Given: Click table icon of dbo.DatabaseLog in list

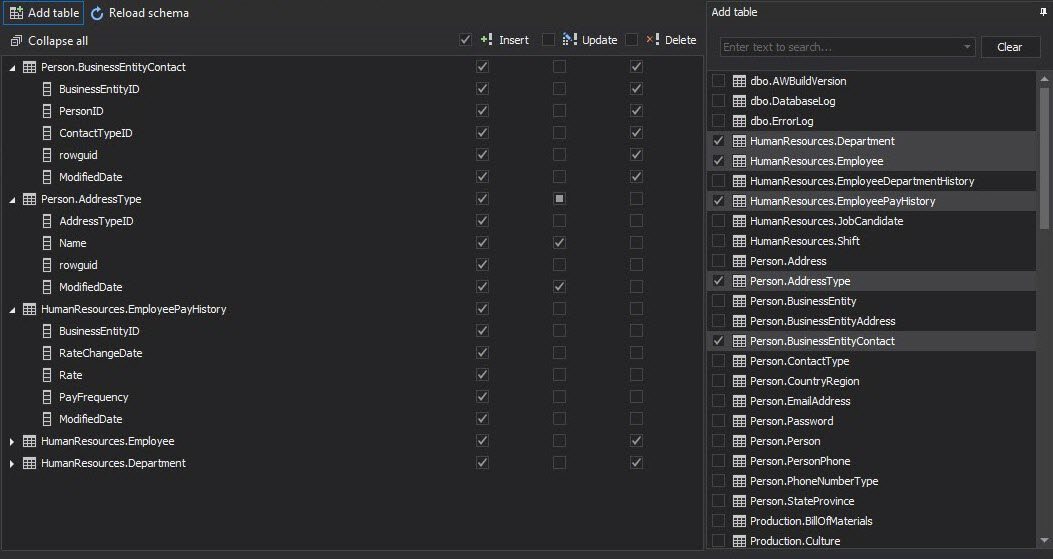Looking at the screenshot, I should click(739, 101).
